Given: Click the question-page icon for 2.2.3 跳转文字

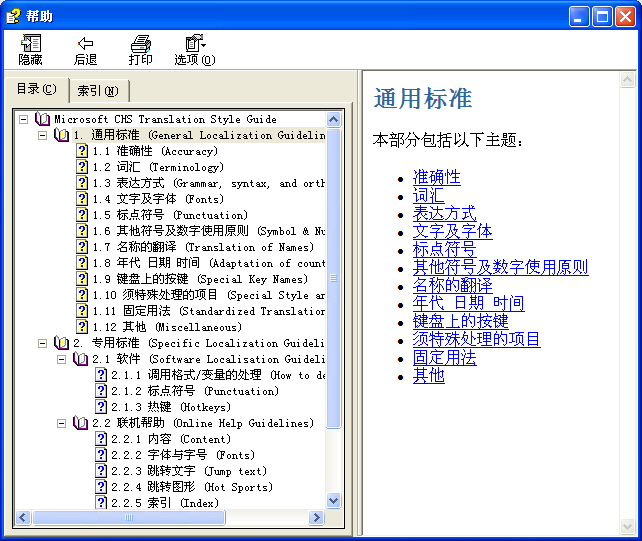Looking at the screenshot, I should [x=101, y=471].
